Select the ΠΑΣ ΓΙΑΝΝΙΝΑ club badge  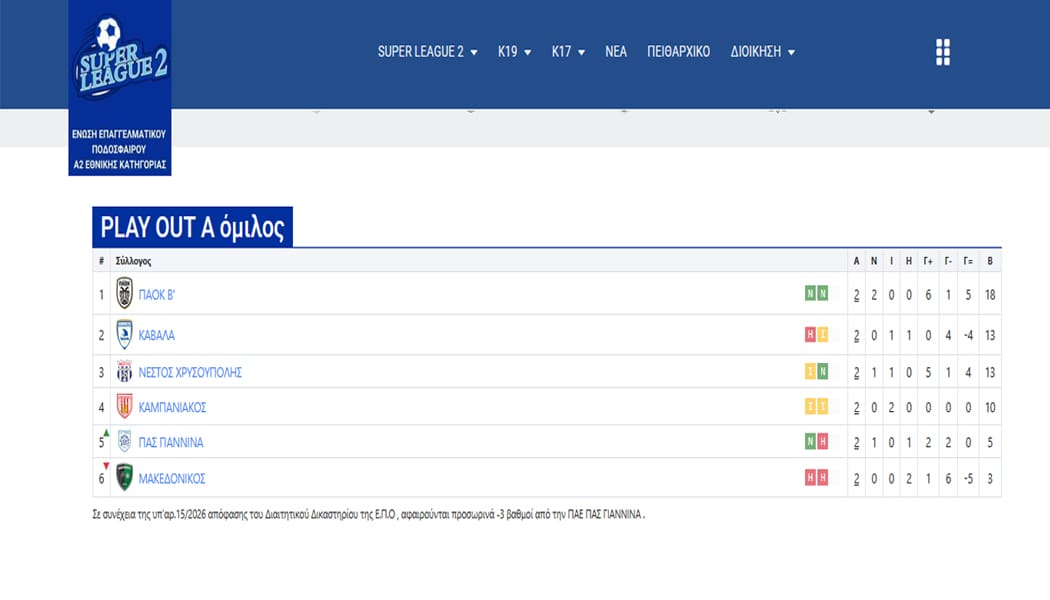click(124, 442)
